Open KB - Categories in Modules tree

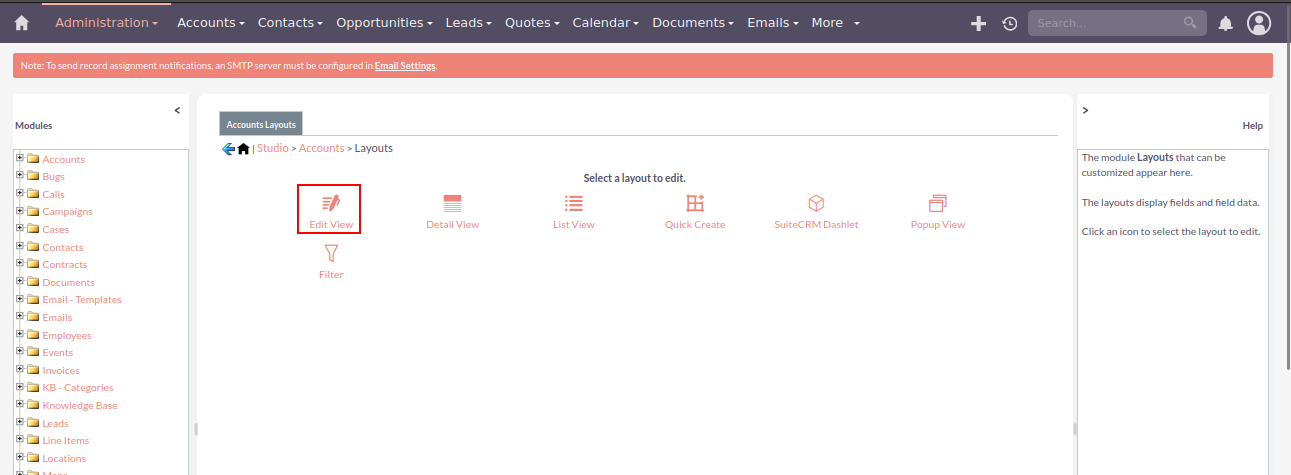[x=77, y=388]
